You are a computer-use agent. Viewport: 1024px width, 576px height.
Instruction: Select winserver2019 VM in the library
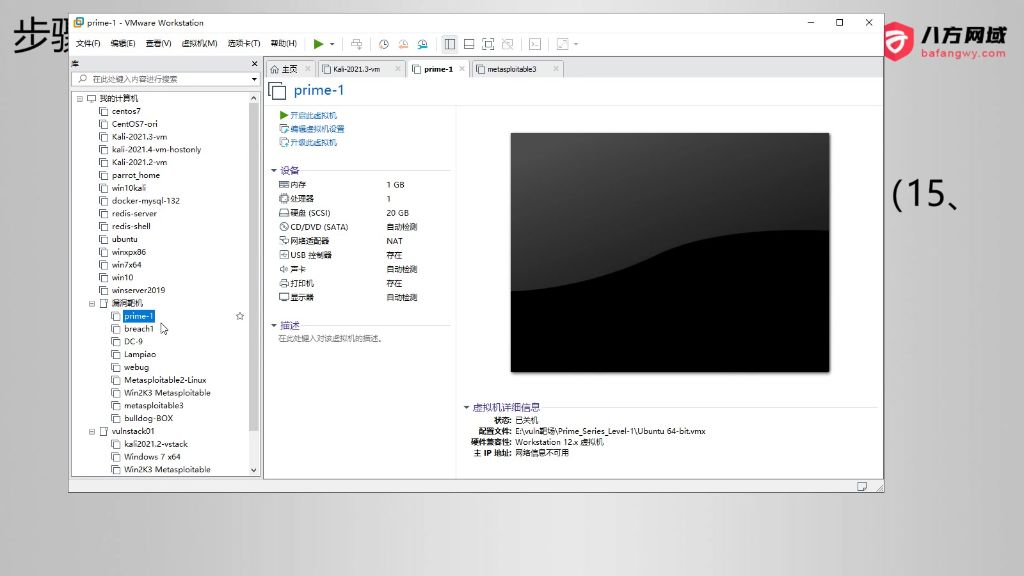(x=138, y=291)
